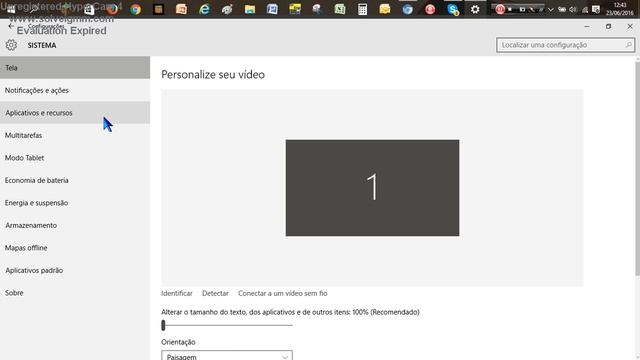Image resolution: width=640 pixels, height=360 pixels.
Task: Select the Tela category
Action: click(x=75, y=68)
